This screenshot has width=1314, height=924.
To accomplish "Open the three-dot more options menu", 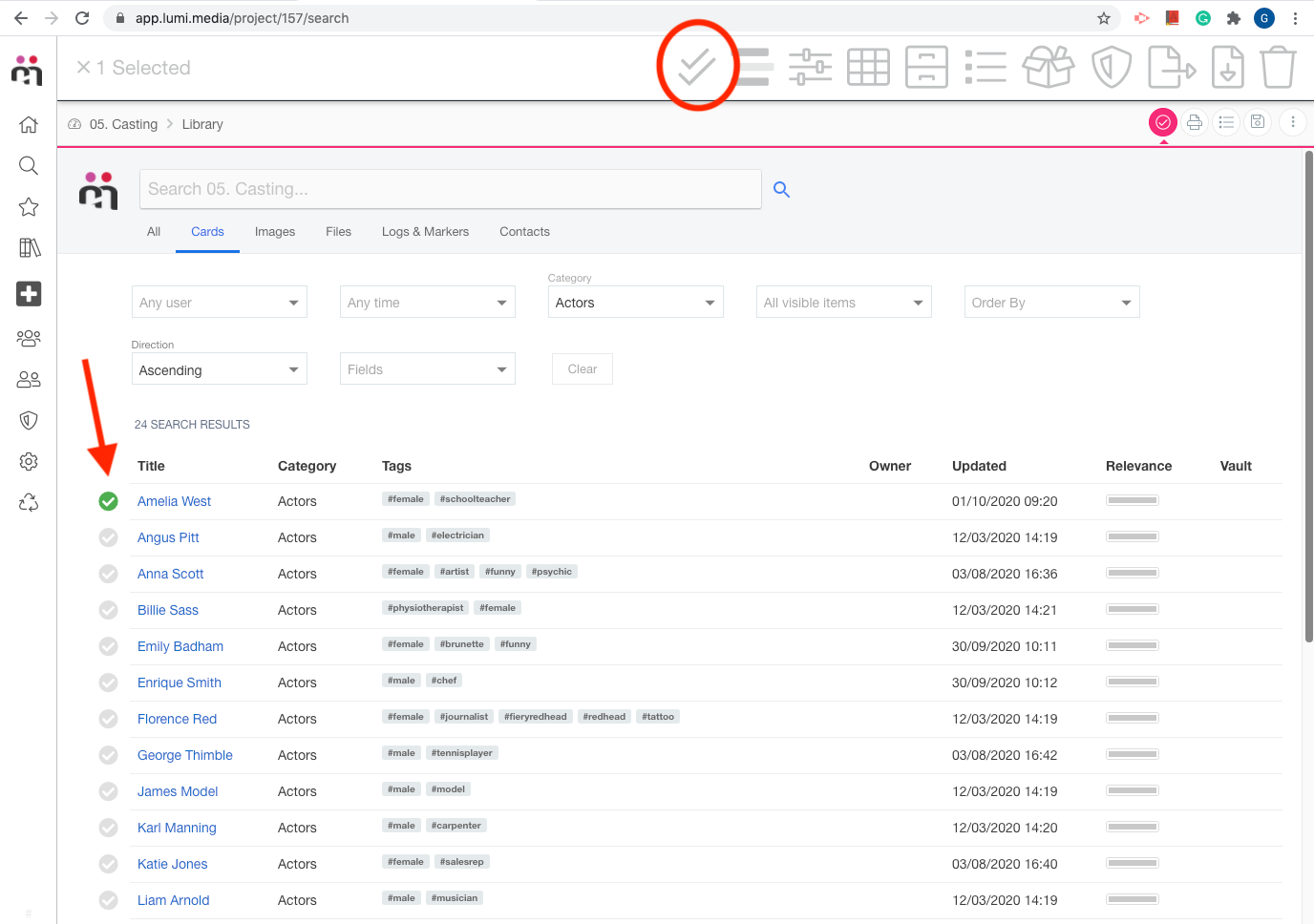I will pos(1292,122).
